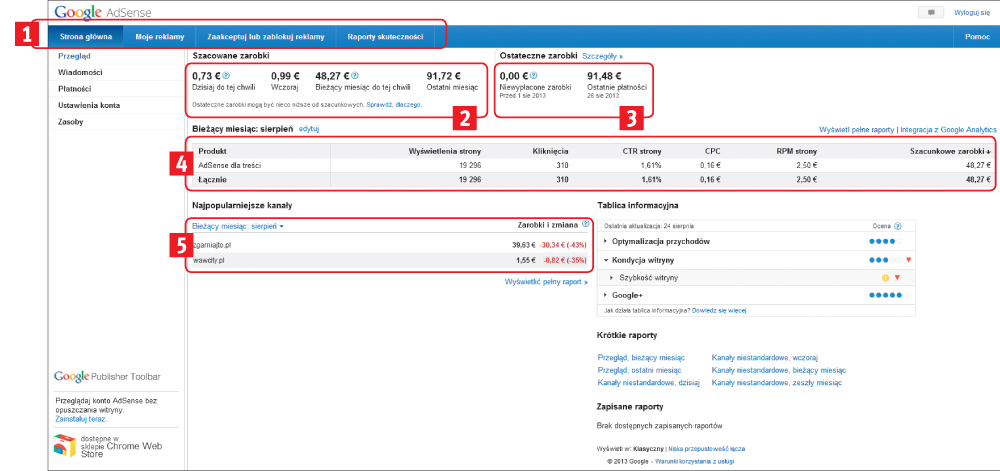Click help icon beside Zarobki i zmiana
The image size is (1000, 471).
point(585,225)
